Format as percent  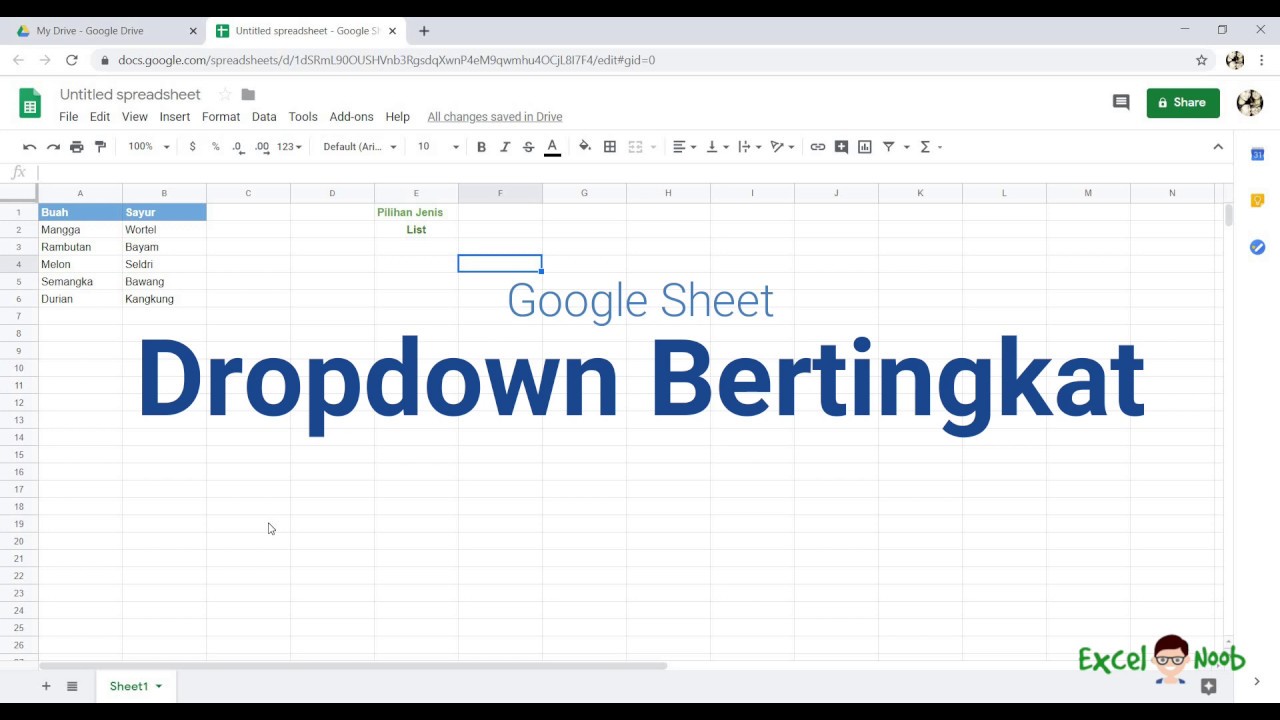point(215,147)
